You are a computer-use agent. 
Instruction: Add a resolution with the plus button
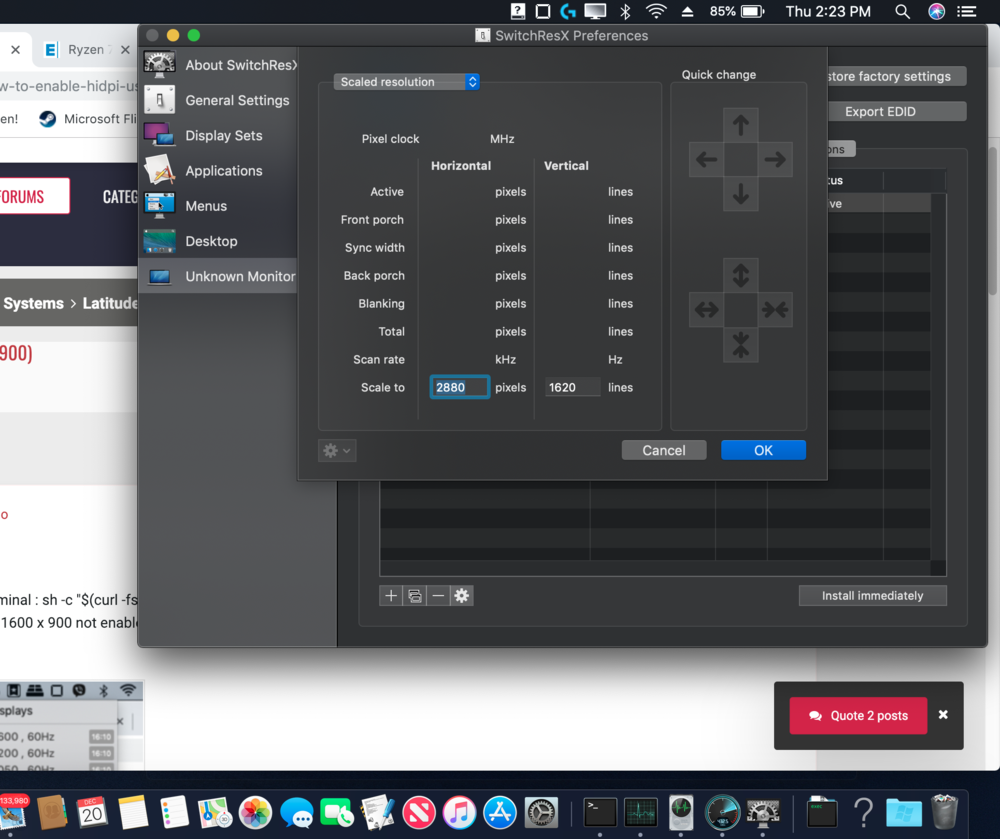[x=391, y=596]
